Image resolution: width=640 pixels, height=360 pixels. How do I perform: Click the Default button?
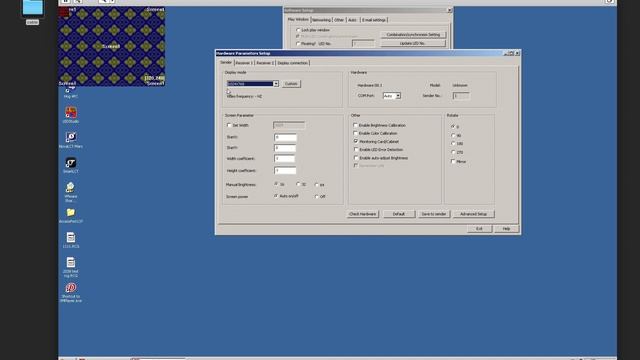399,214
